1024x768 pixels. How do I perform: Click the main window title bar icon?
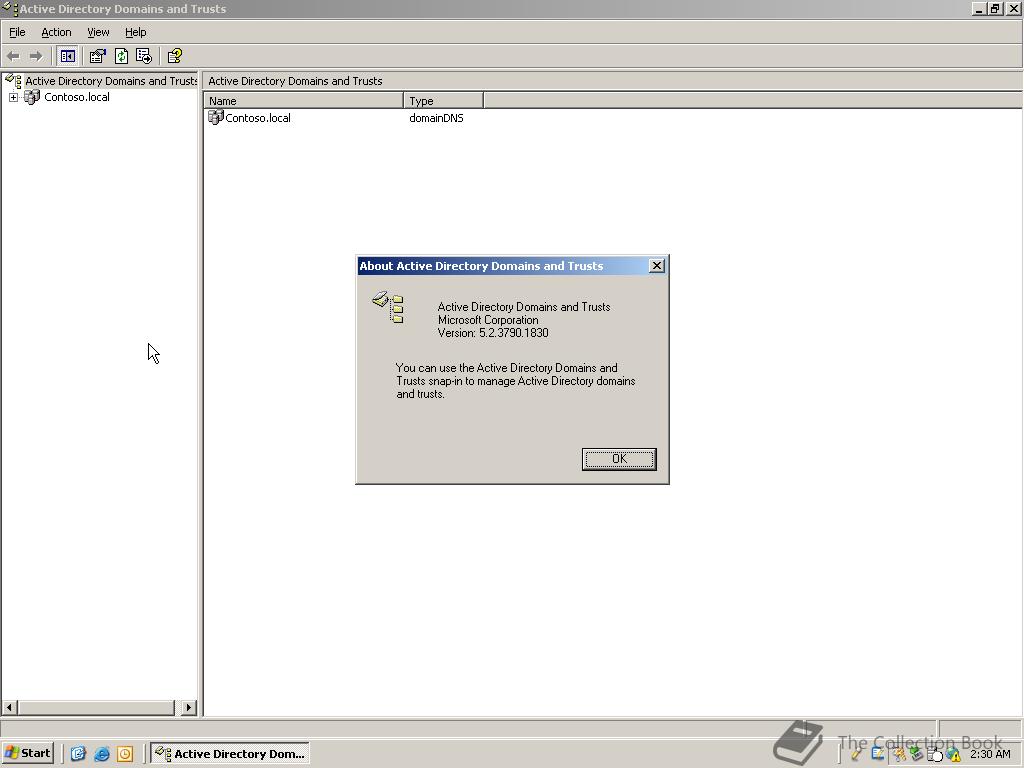click(10, 8)
